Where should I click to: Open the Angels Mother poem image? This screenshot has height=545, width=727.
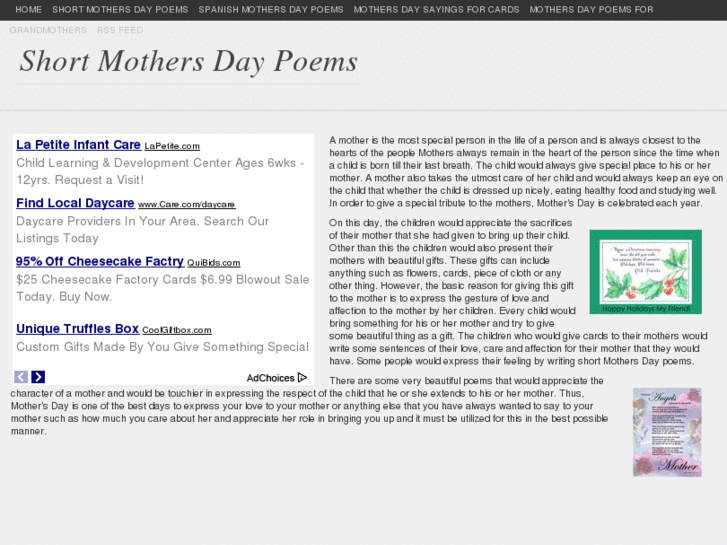[x=667, y=432]
